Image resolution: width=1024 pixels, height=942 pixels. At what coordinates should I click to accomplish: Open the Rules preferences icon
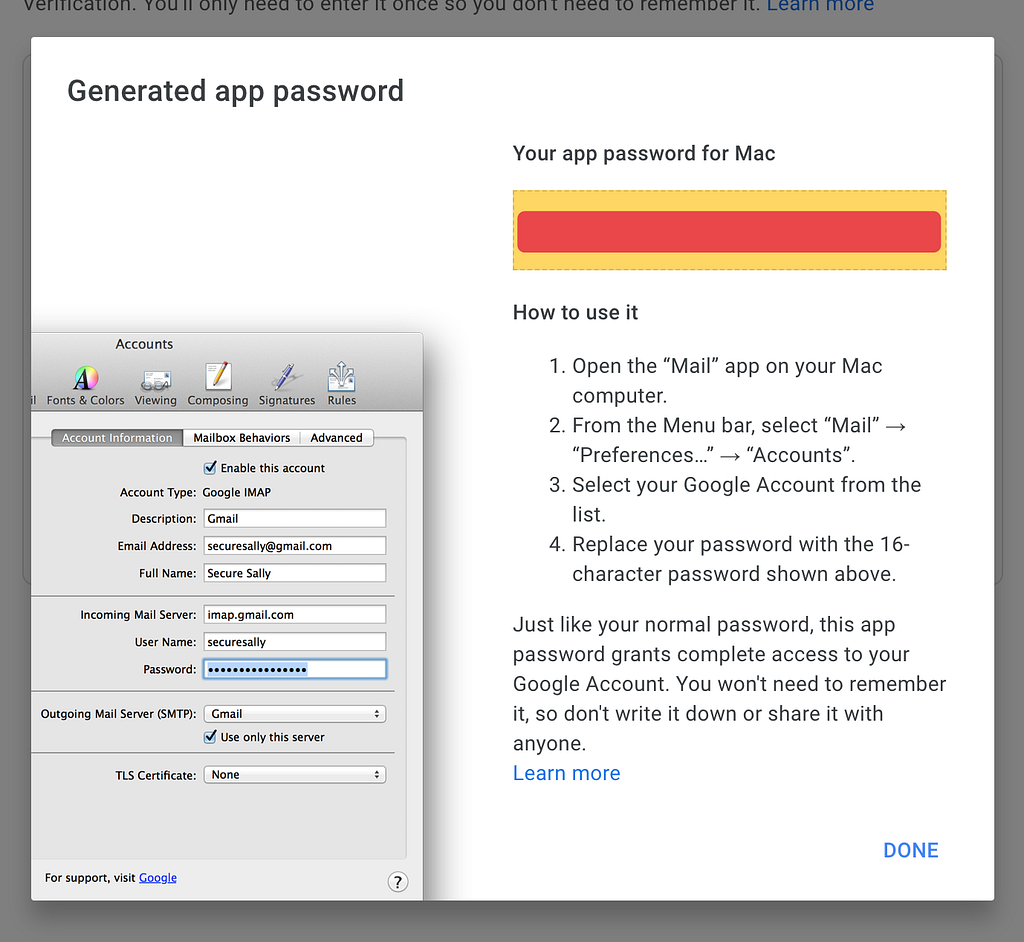coord(342,376)
